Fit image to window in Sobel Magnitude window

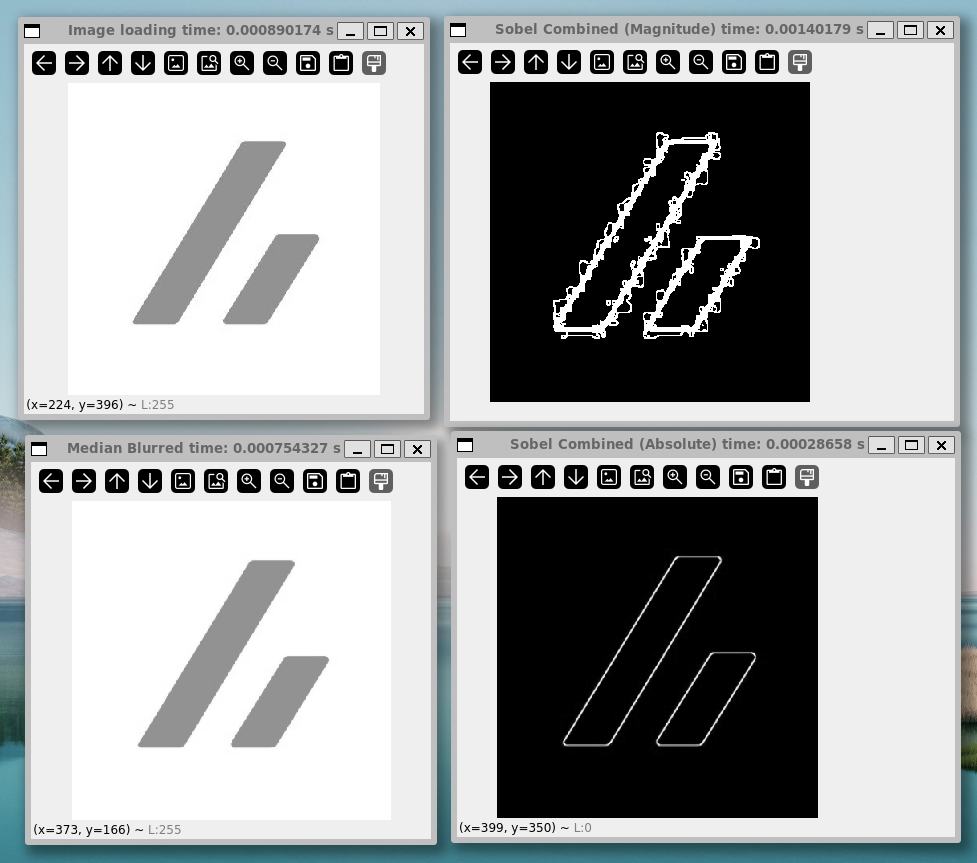pos(635,62)
